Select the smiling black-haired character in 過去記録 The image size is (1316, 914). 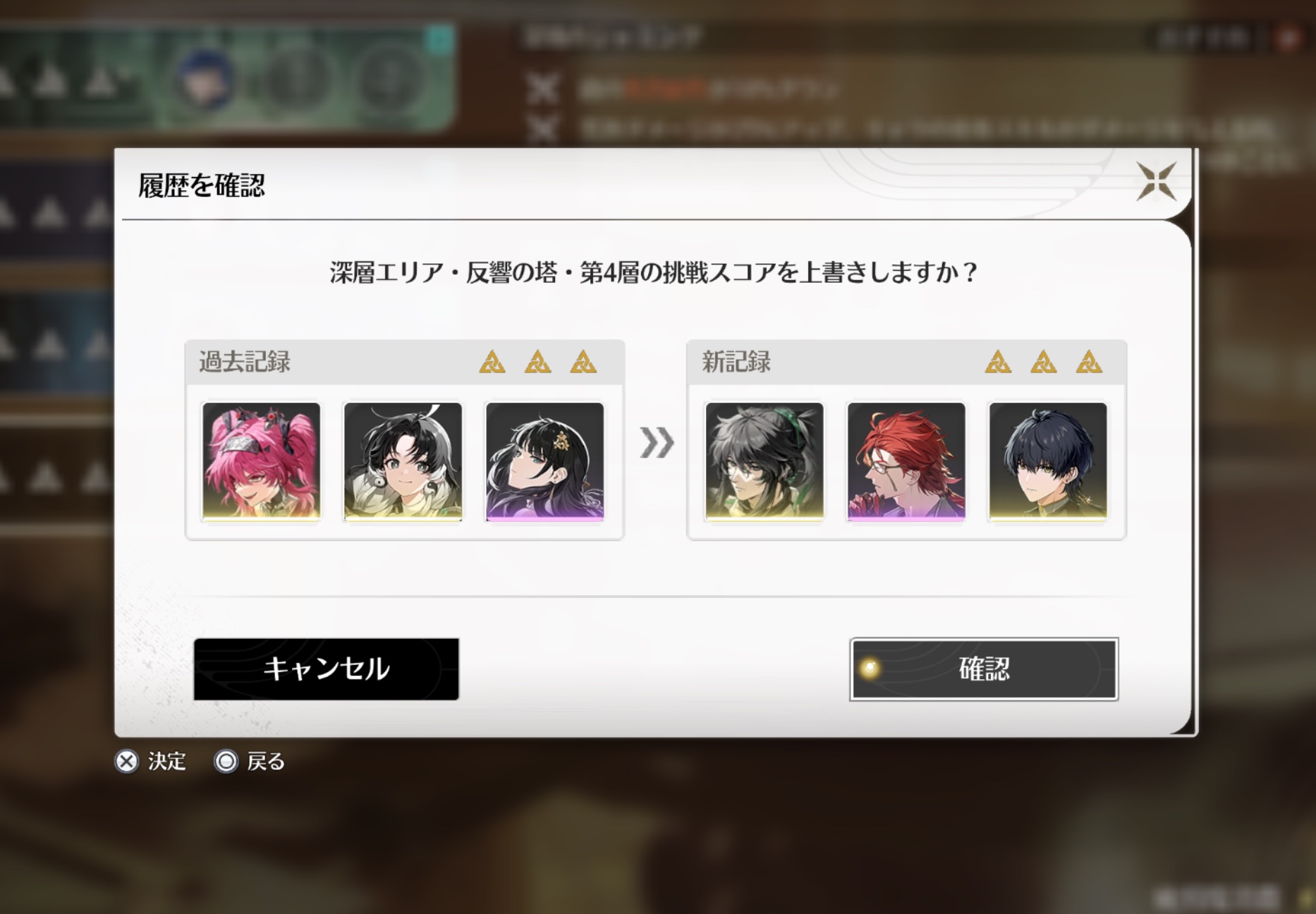click(403, 462)
